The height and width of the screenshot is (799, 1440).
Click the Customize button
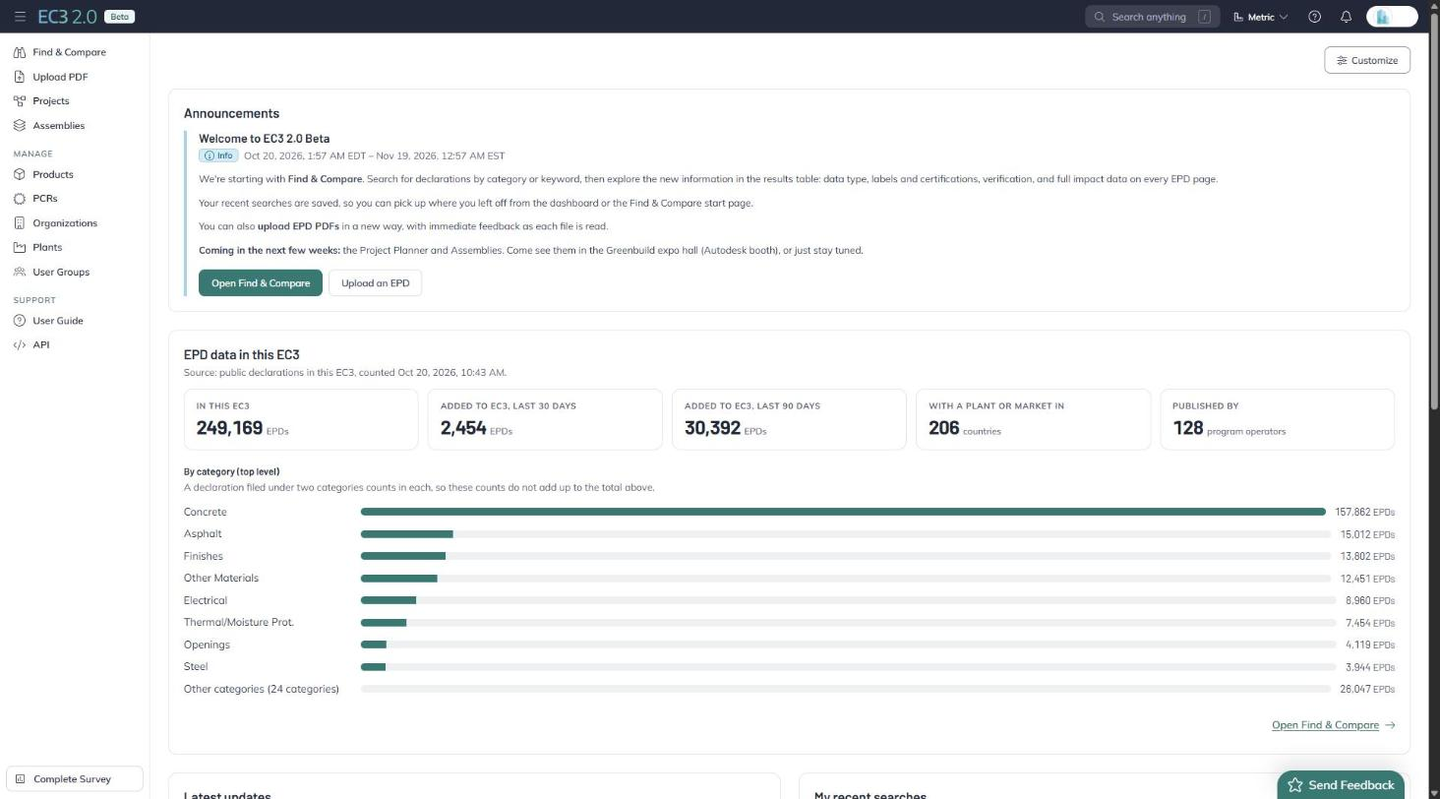coord(1367,60)
